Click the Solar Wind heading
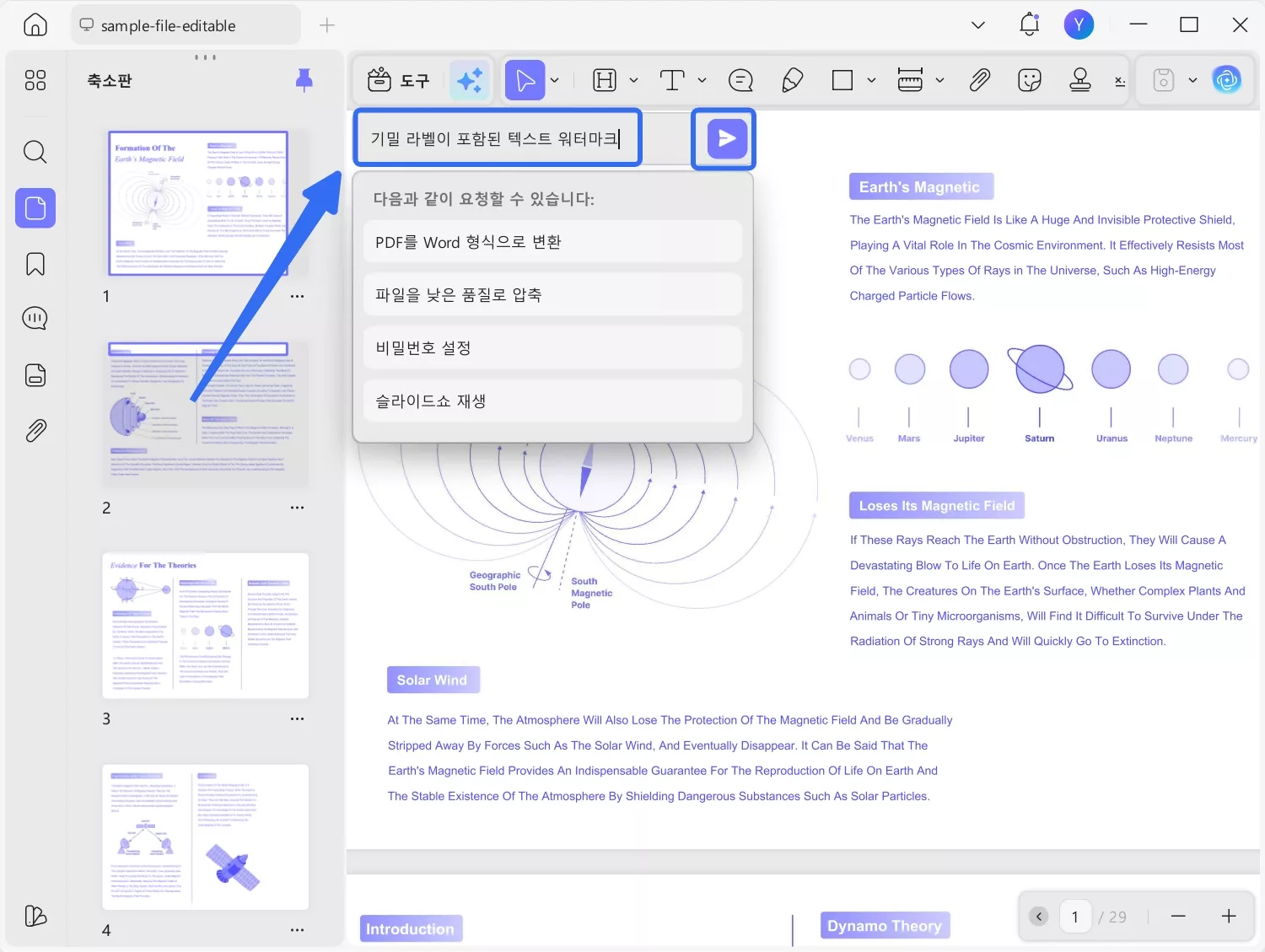Viewport: 1265px width, 952px height. 433,680
